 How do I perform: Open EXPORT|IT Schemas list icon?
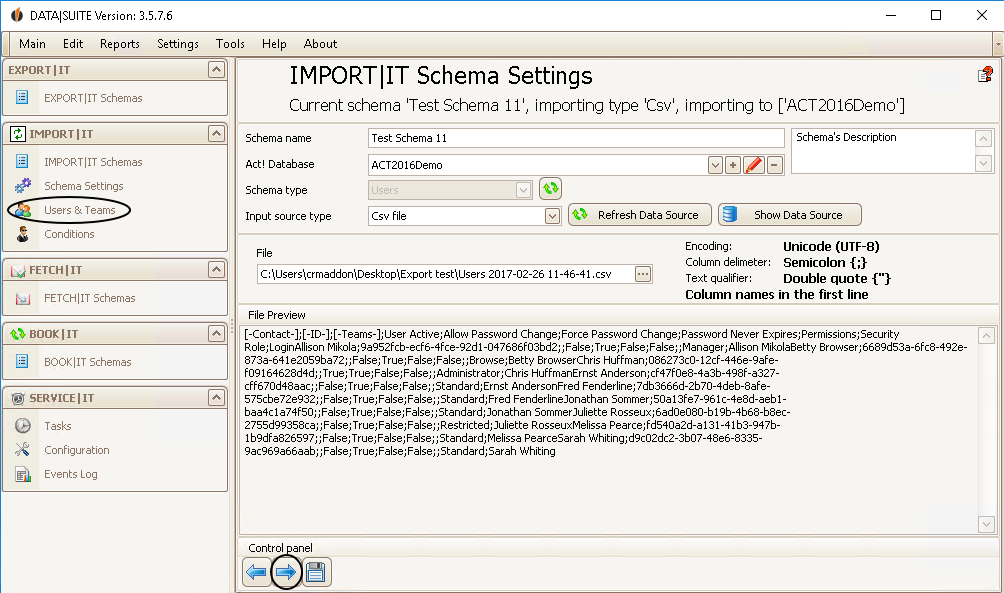[22, 97]
